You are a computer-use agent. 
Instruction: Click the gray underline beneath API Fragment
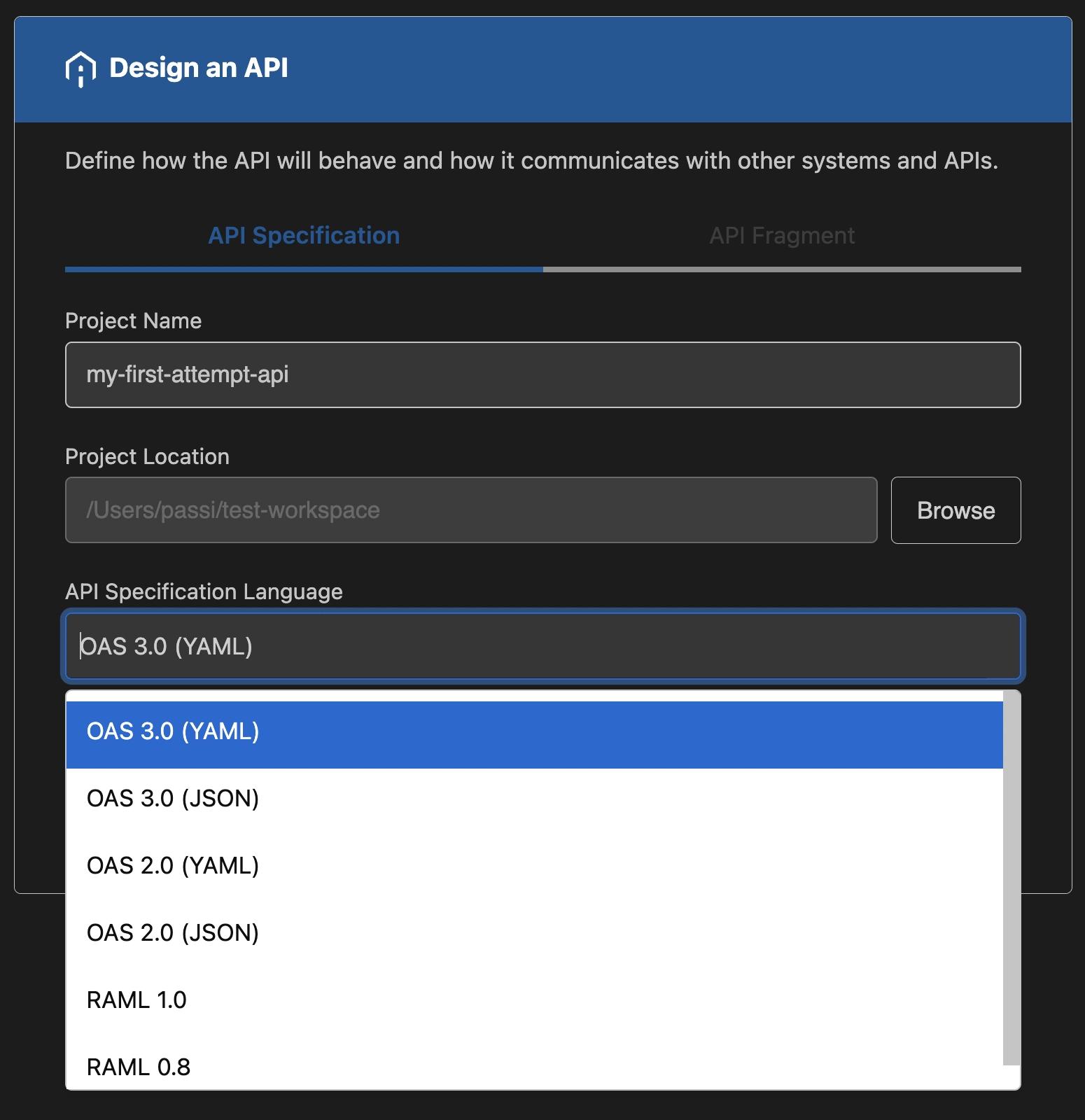click(x=781, y=269)
